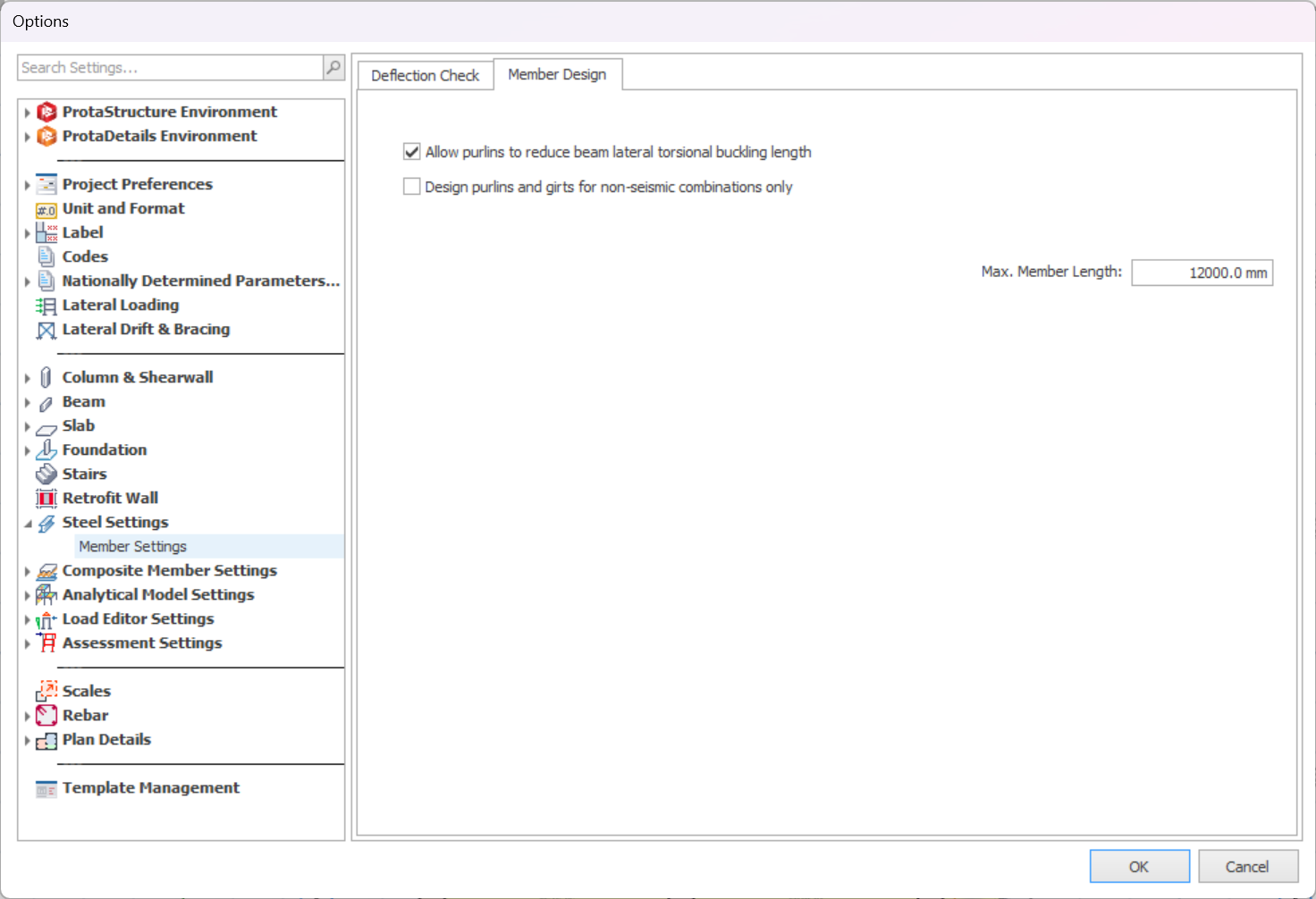Click the Lateral Drift & Bracing icon
The image size is (1316, 899).
(x=46, y=330)
